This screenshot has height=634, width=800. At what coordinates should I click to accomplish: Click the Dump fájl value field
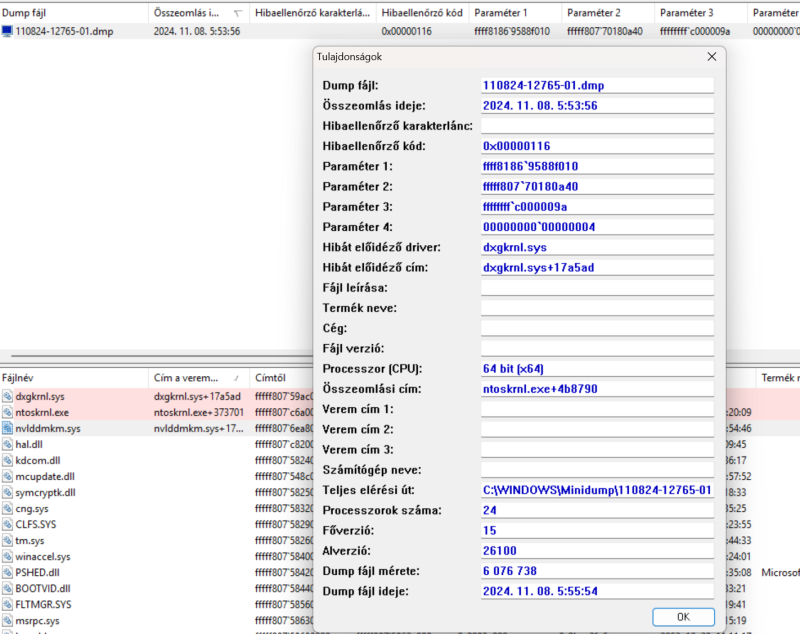click(597, 86)
